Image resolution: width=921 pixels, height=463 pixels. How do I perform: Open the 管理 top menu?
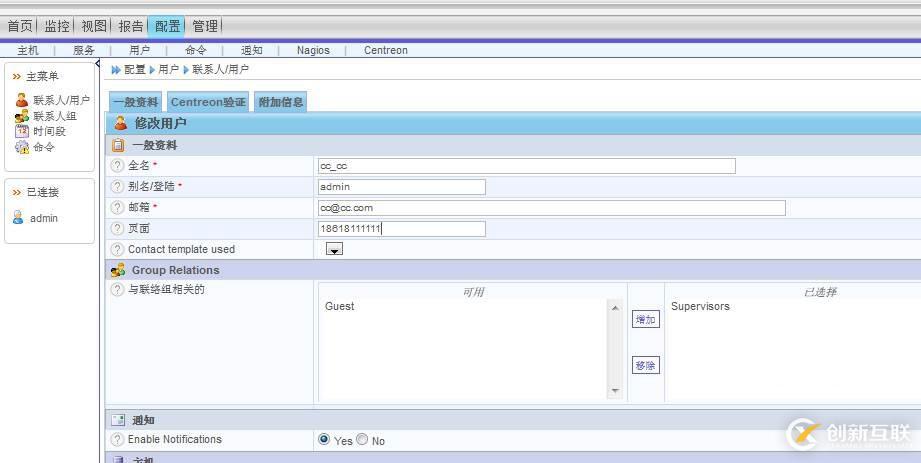tap(205, 26)
